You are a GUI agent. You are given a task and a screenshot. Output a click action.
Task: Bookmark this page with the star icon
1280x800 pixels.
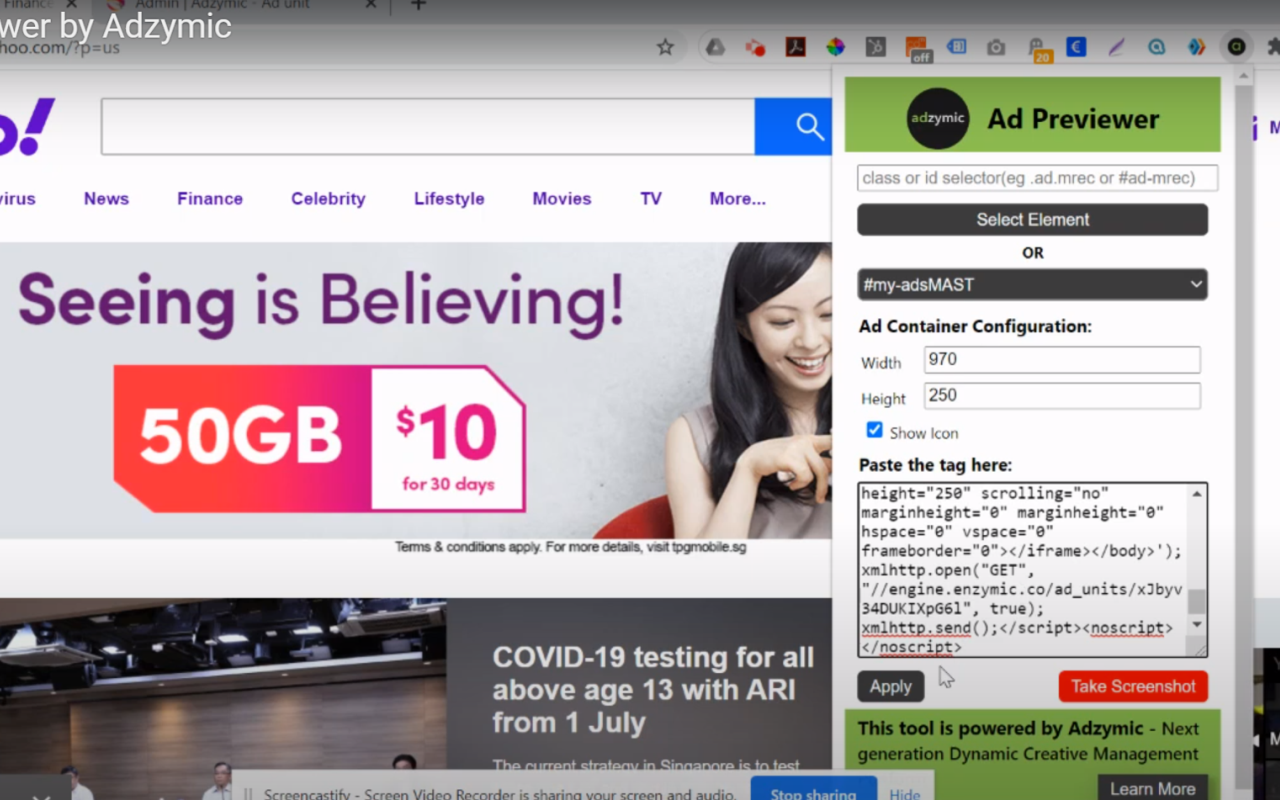(x=665, y=47)
